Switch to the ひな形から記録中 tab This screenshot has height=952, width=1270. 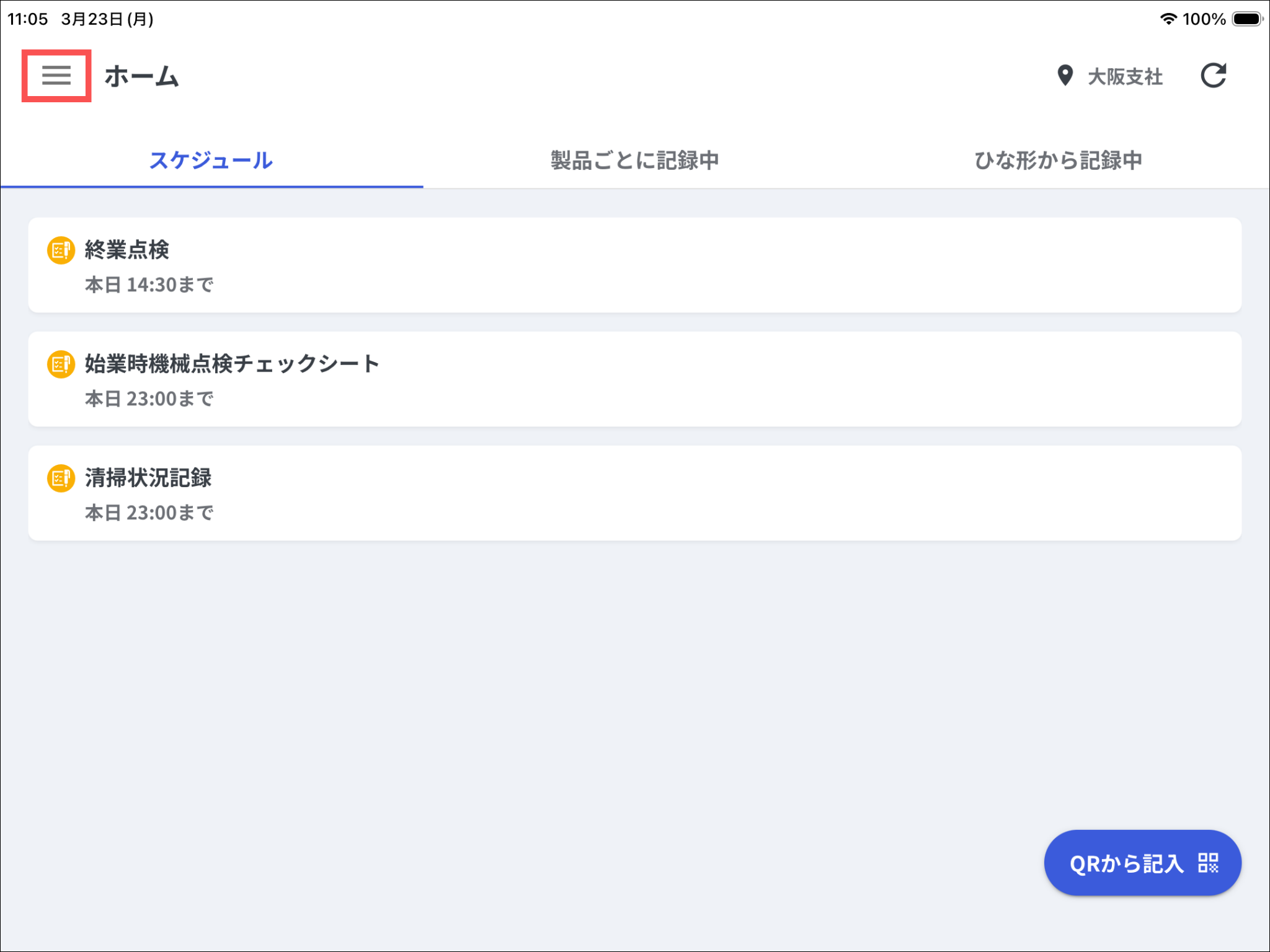[x=1058, y=161]
